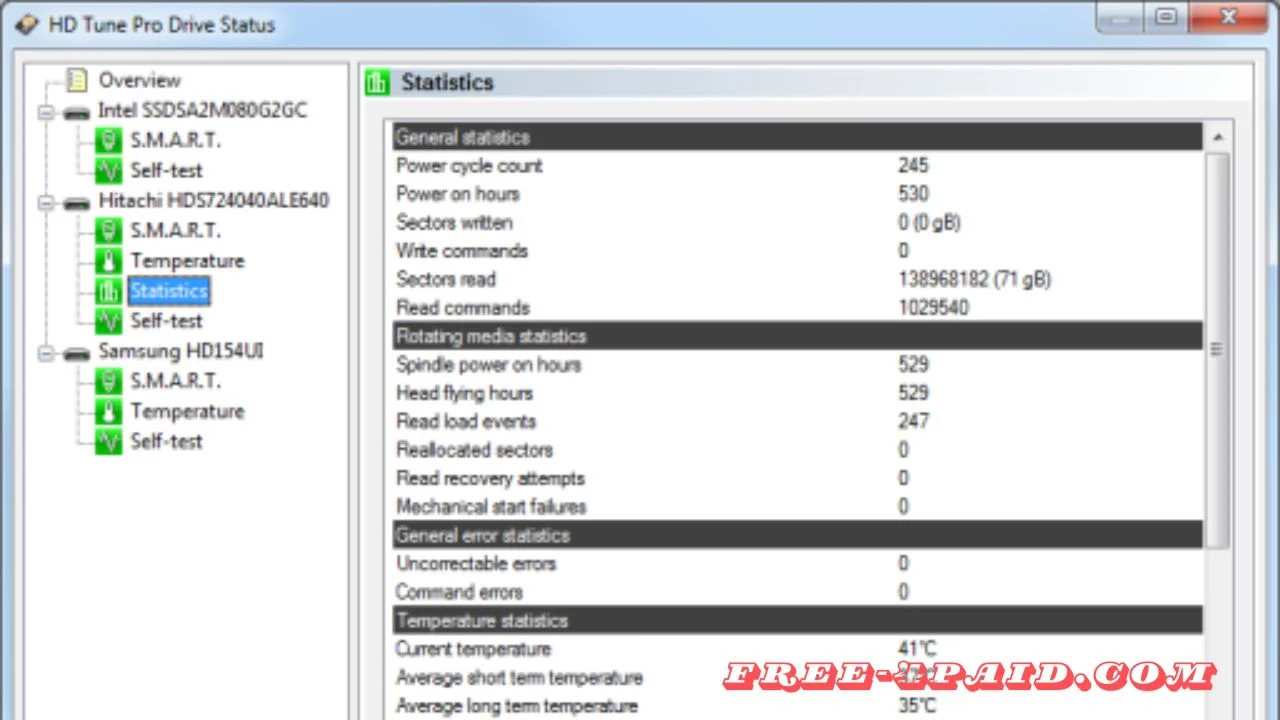The width and height of the screenshot is (1280, 720).
Task: Click the Intel drive S.M.A.R.T. icon
Action: click(x=108, y=140)
